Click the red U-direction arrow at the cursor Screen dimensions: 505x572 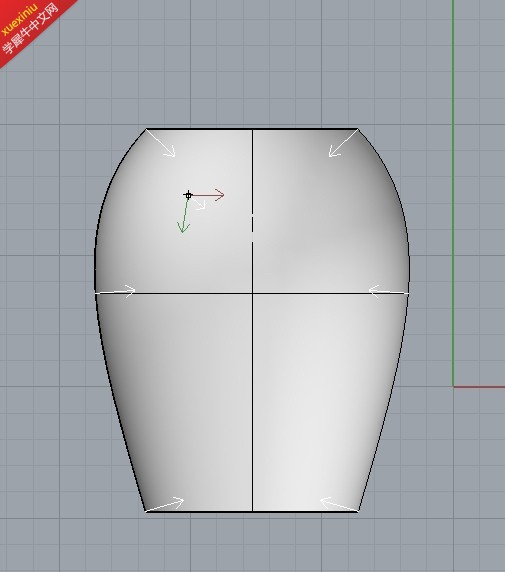click(x=207, y=195)
